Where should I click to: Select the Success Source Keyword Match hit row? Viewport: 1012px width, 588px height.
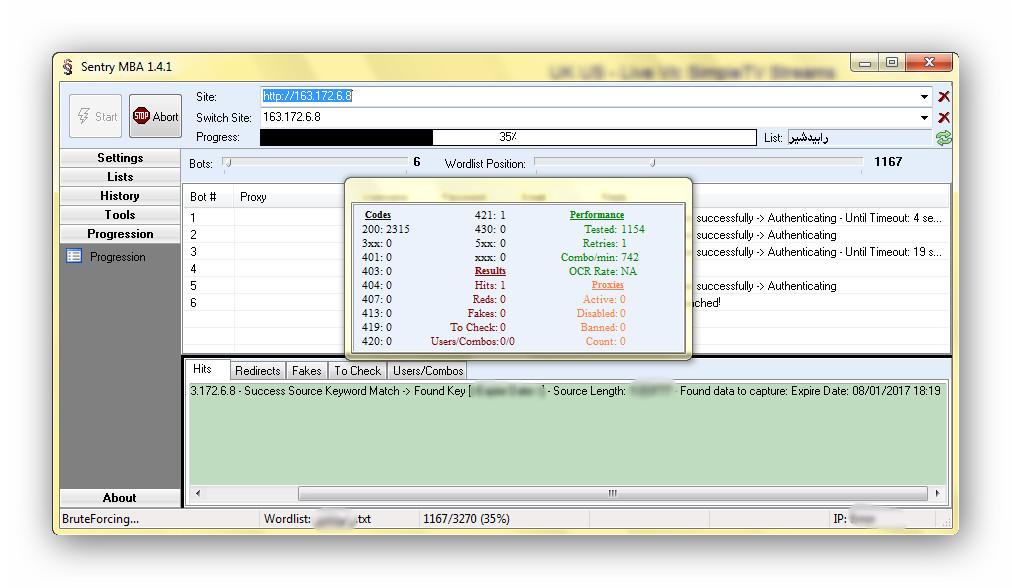pos(567,390)
